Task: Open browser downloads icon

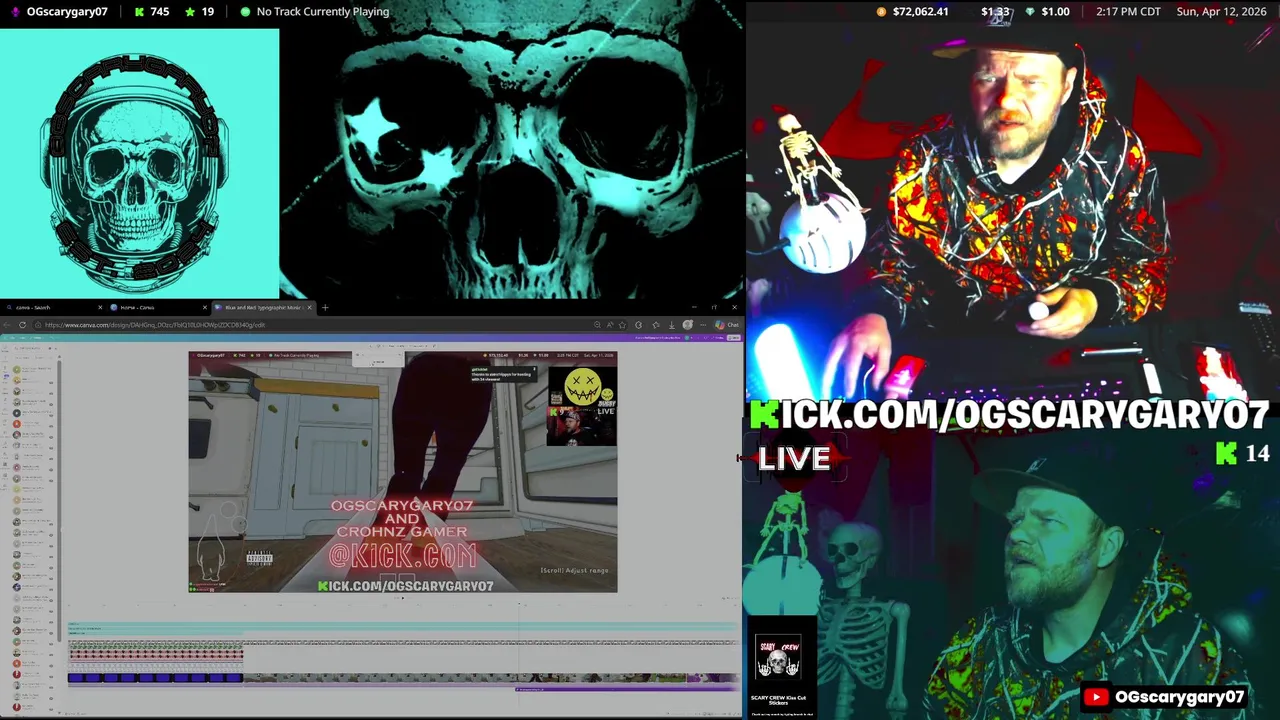Action: click(x=671, y=325)
